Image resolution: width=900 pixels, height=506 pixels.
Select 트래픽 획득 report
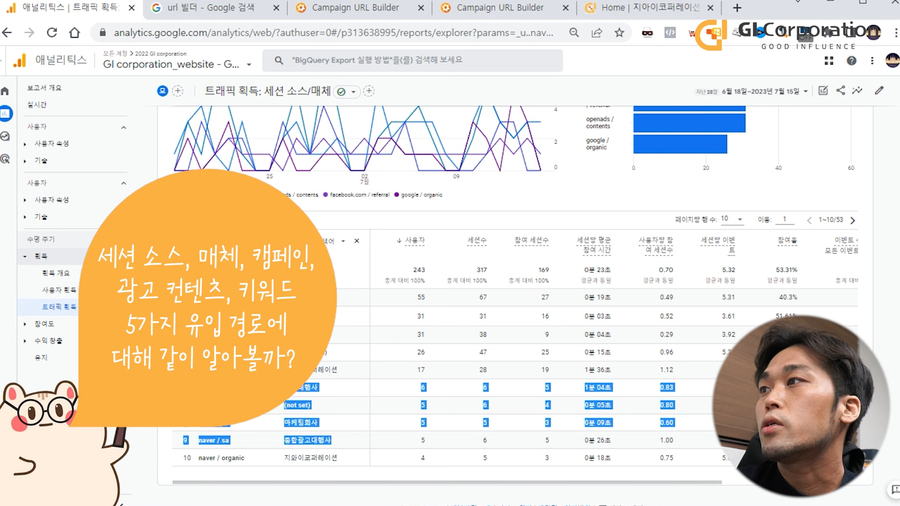click(59, 307)
